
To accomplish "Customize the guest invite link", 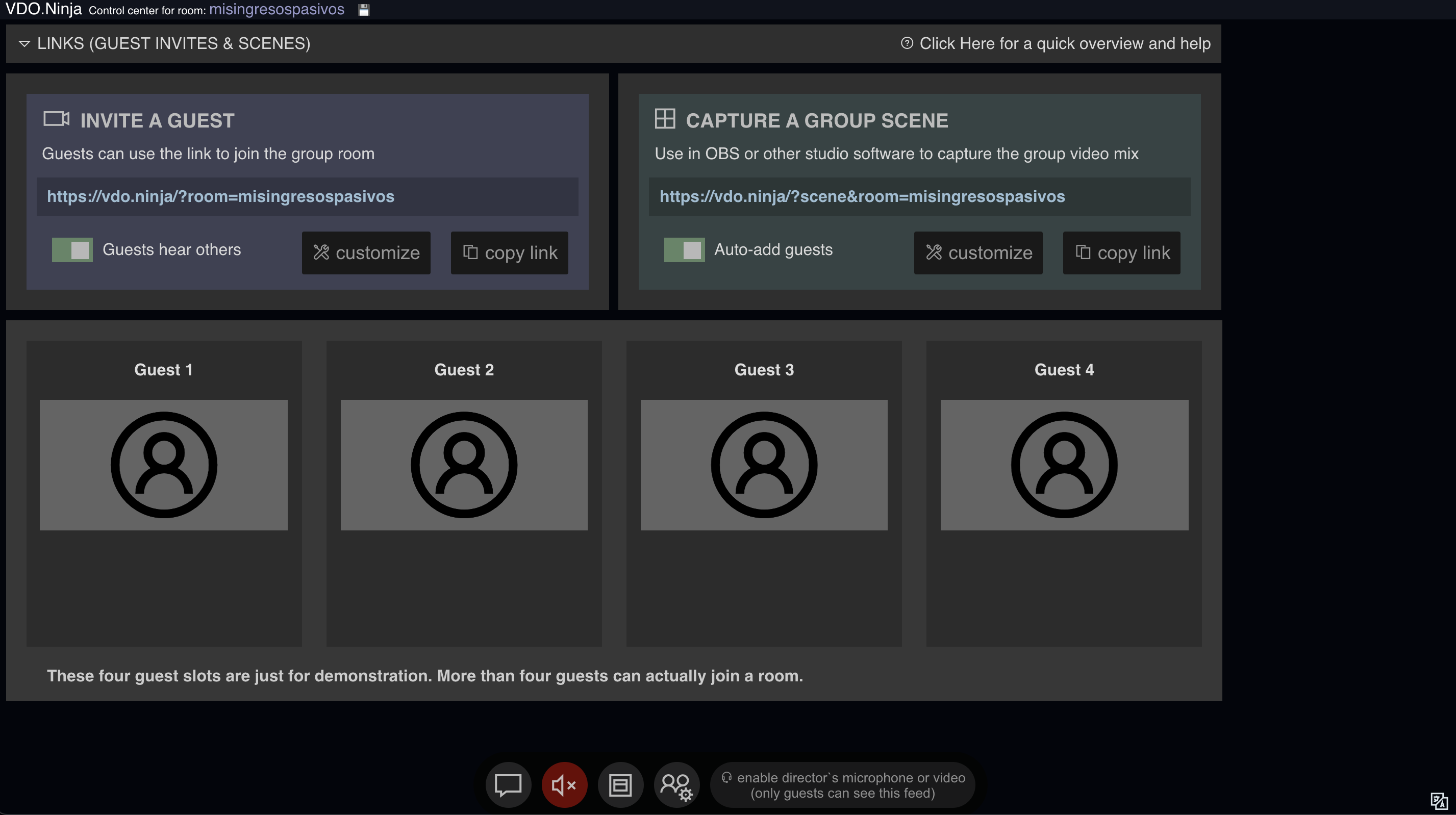I will 366,252.
